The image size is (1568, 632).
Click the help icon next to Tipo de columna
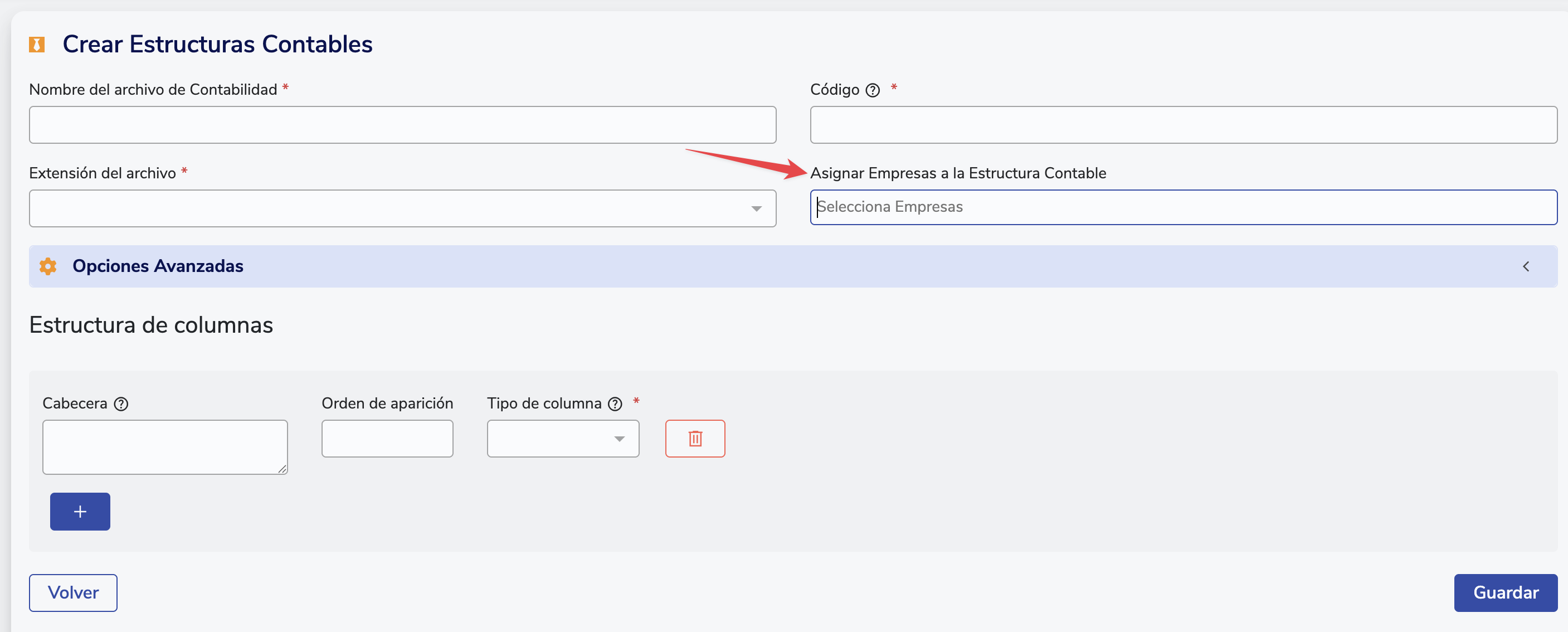pos(615,403)
